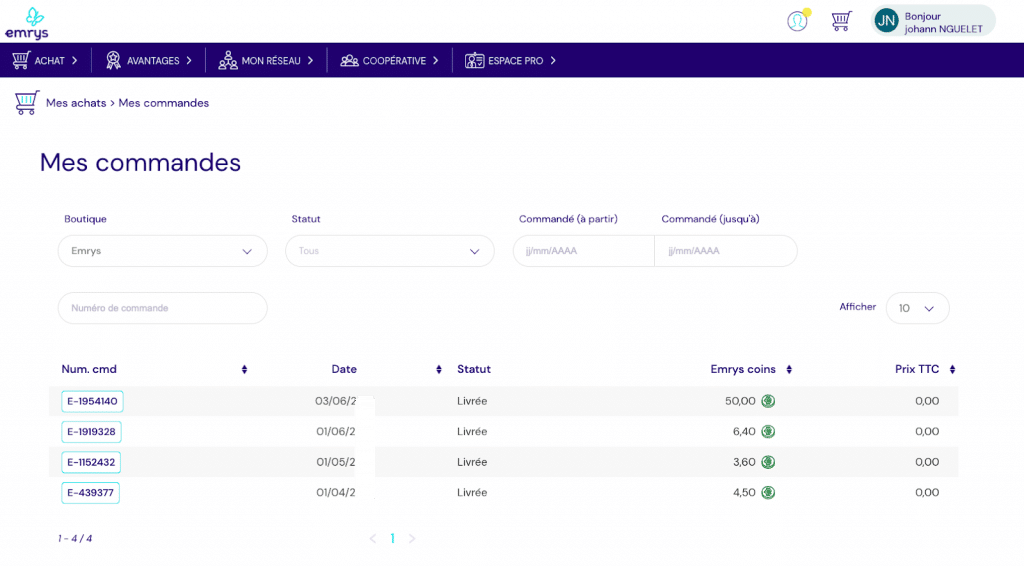Image resolution: width=1024 pixels, height=566 pixels.
Task: Click Mes achats breadcrumb link
Action: pos(76,103)
